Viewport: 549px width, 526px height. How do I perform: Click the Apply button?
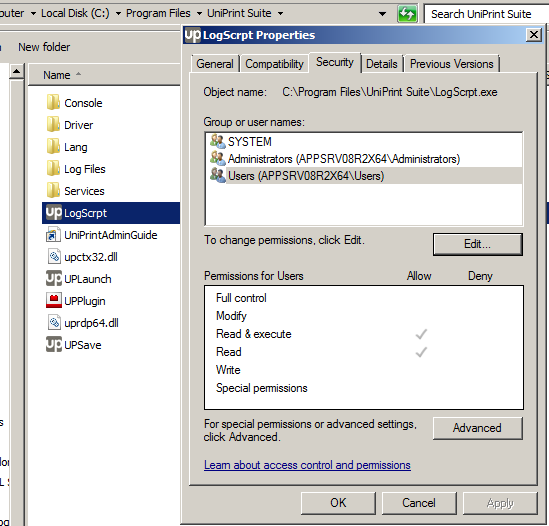pos(500,503)
